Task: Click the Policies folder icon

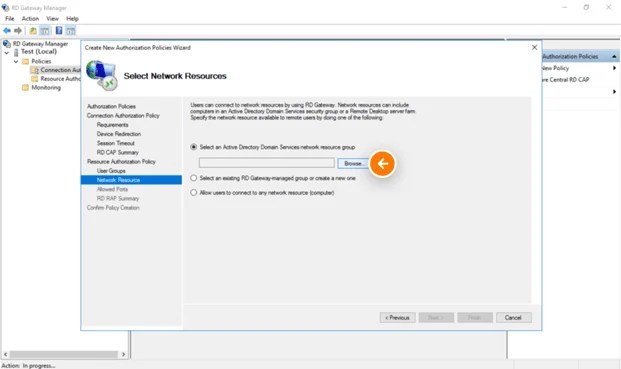Action: (25, 61)
